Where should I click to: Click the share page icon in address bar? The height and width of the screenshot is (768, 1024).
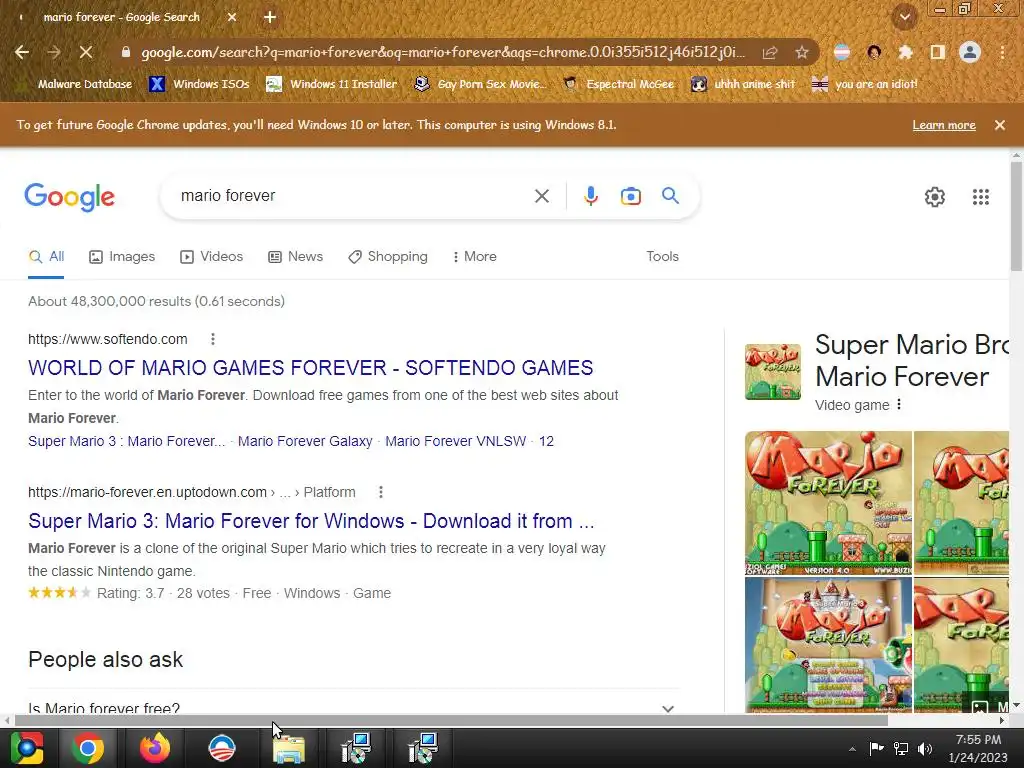770,52
